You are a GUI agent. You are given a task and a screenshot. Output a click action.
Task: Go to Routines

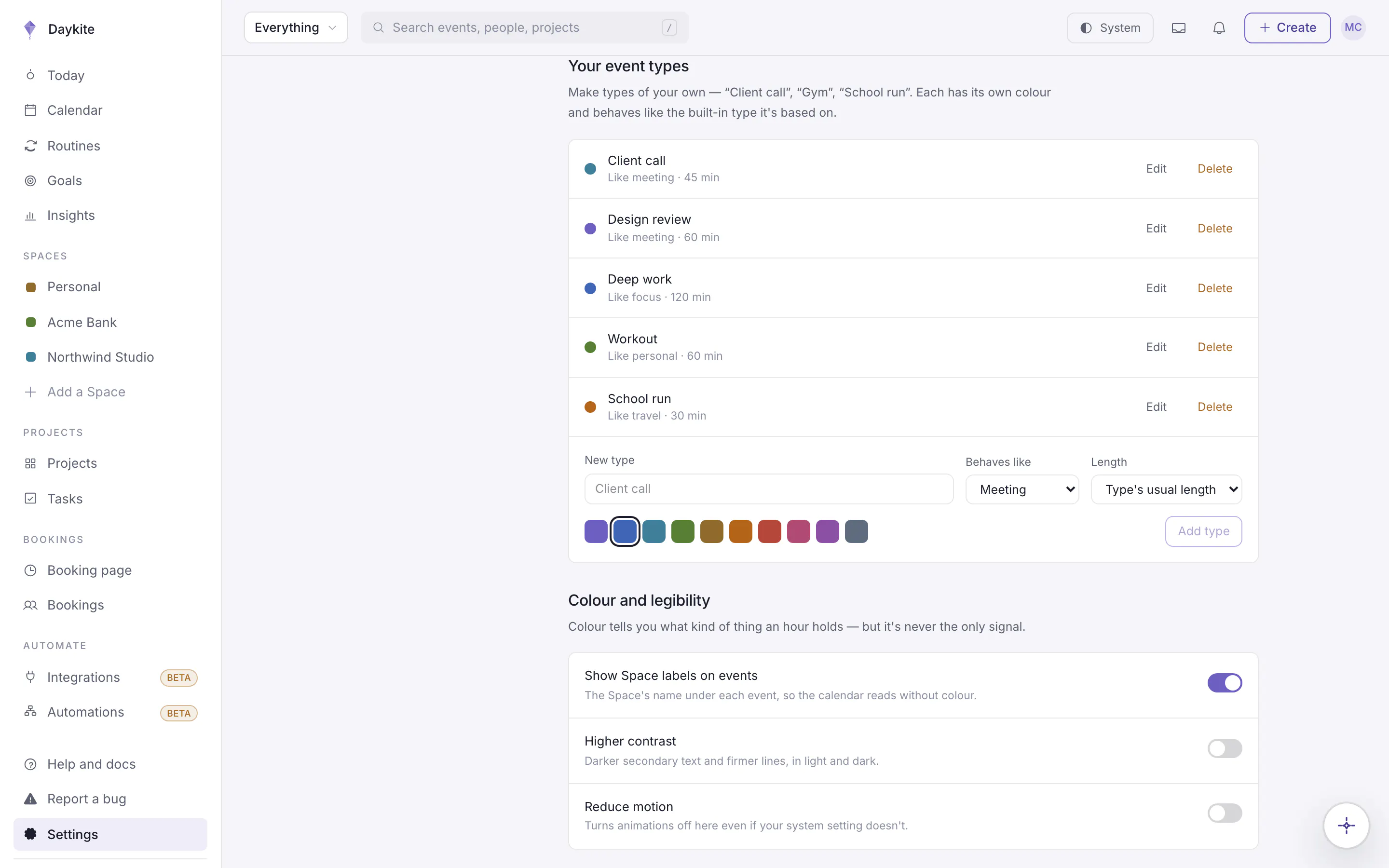(110, 146)
